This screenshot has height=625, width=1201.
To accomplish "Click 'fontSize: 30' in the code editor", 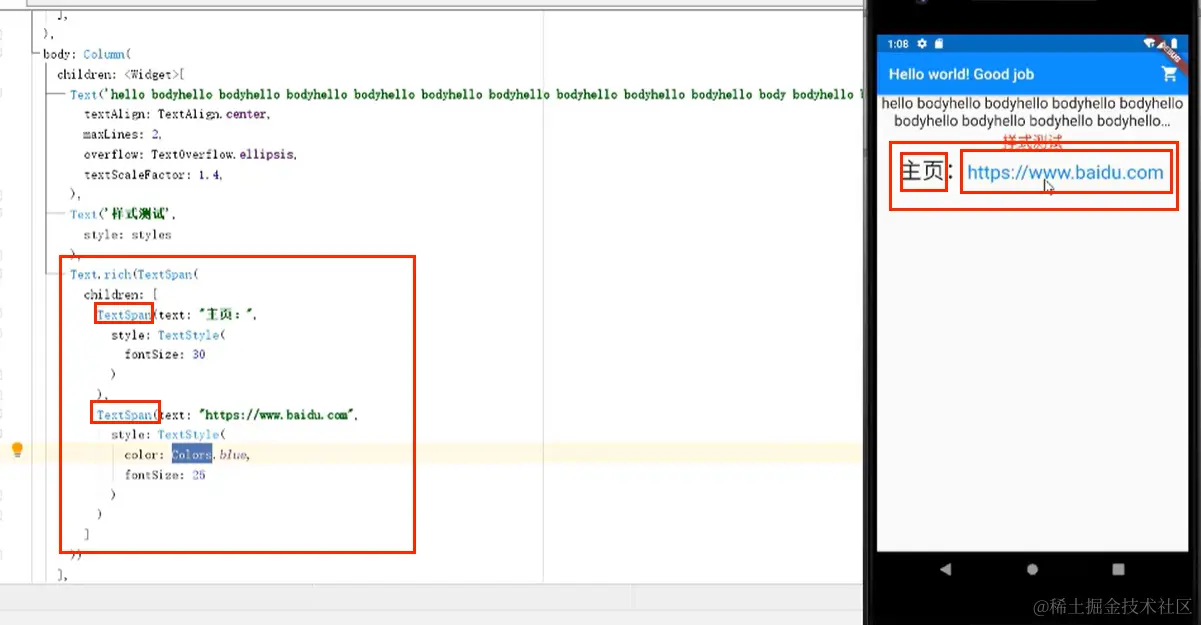I will (x=165, y=354).
